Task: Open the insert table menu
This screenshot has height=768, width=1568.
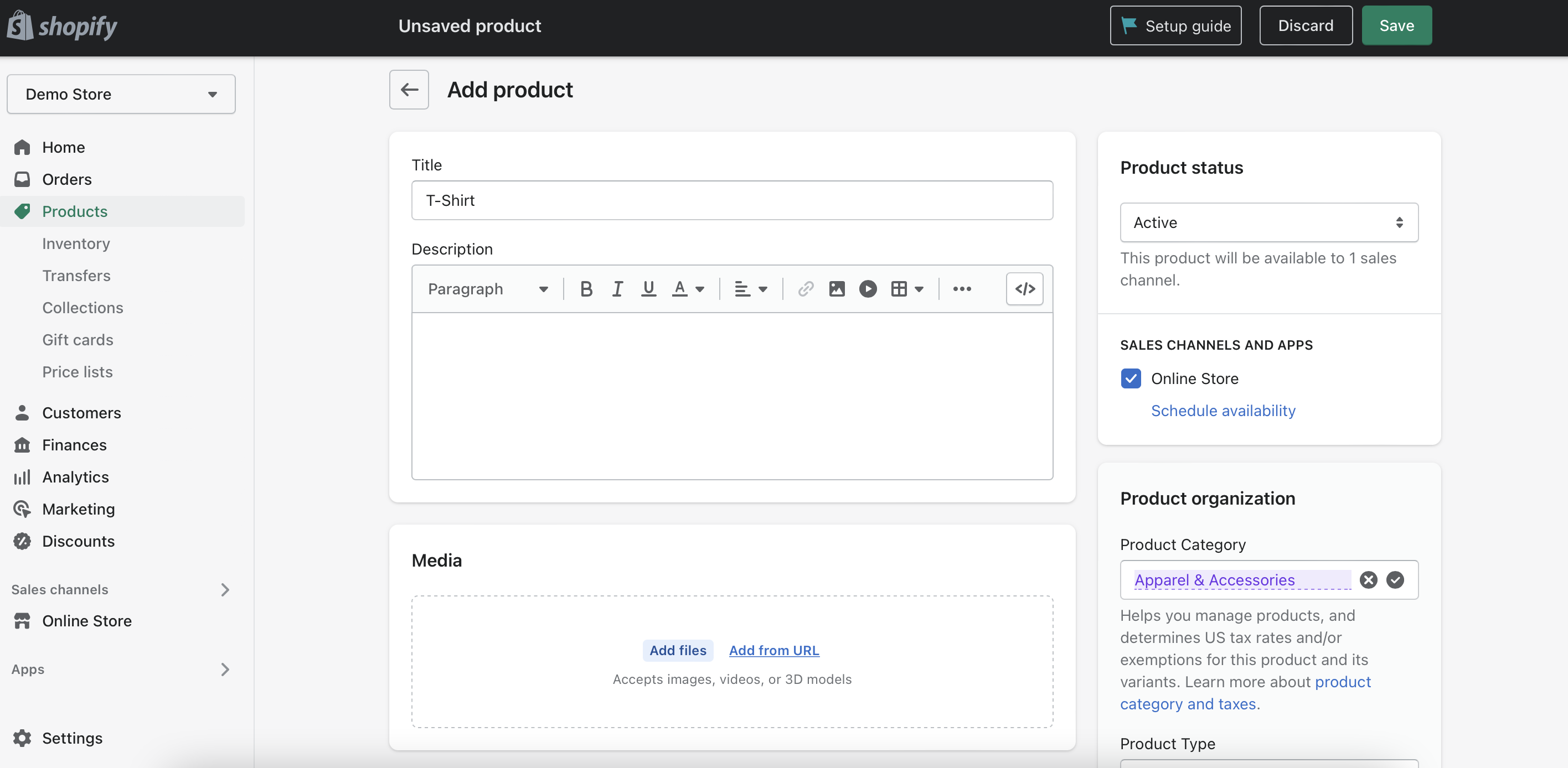Action: coord(907,289)
